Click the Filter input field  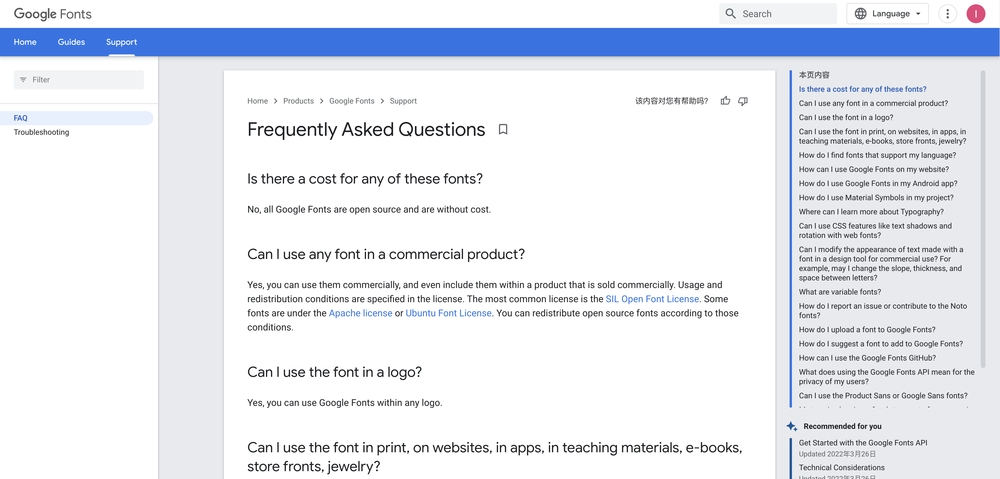point(79,80)
